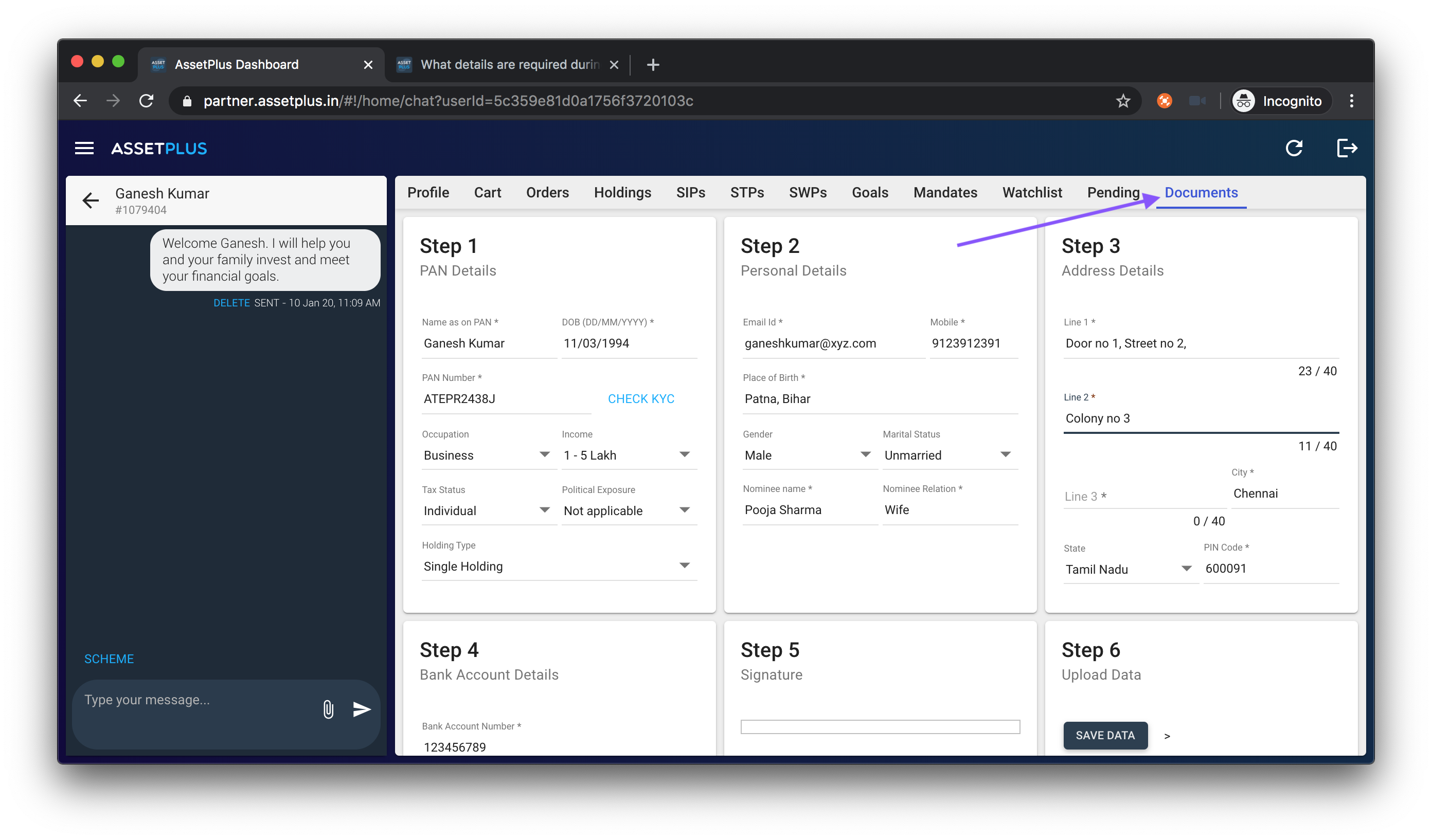Click the AssetPlus refresh icon
Image resolution: width=1432 pixels, height=840 pixels.
pos(1294,148)
